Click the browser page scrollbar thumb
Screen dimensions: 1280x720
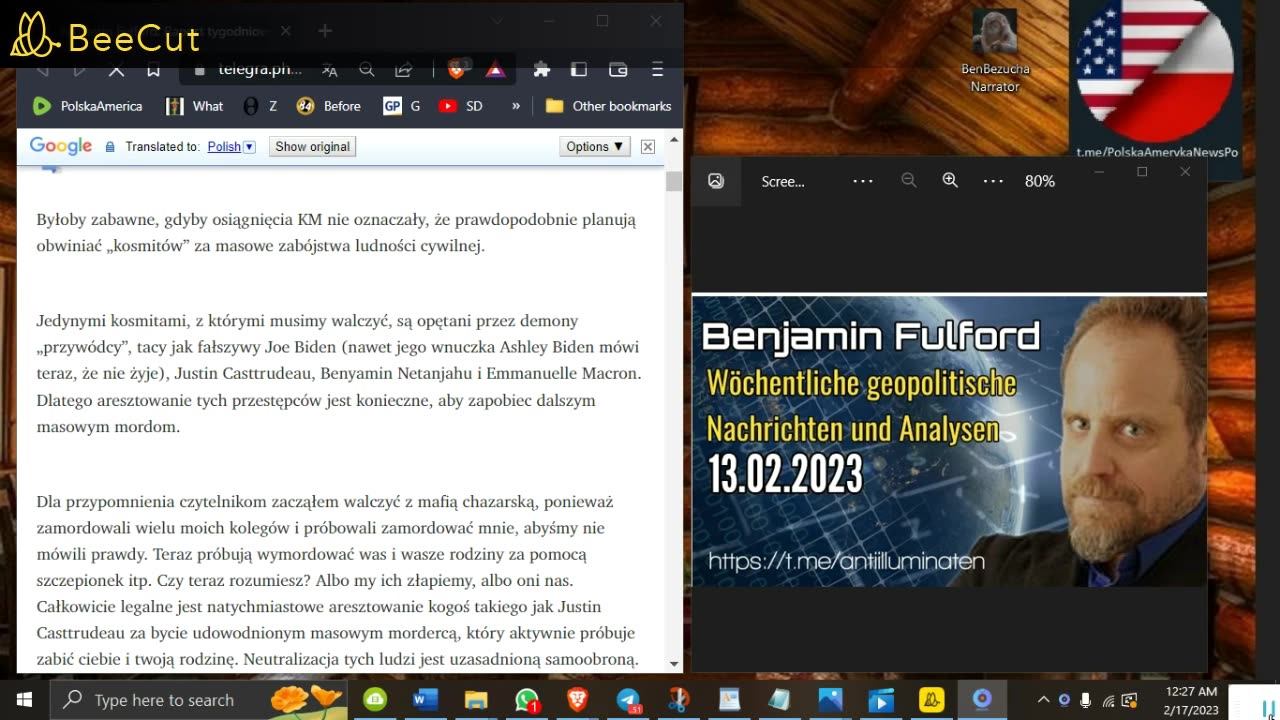click(x=674, y=181)
